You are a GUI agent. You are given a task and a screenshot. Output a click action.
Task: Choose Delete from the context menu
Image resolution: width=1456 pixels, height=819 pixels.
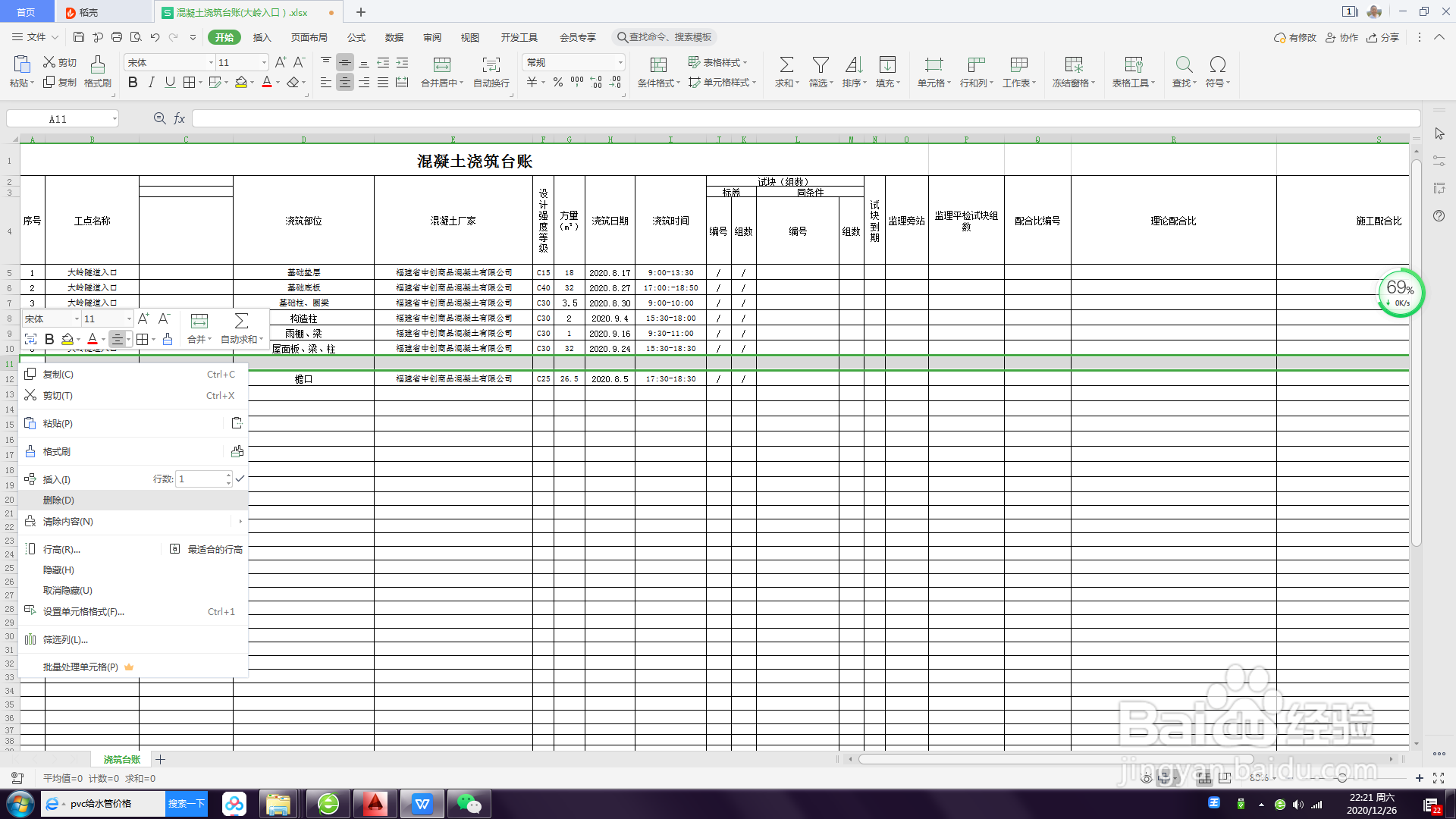coord(58,500)
